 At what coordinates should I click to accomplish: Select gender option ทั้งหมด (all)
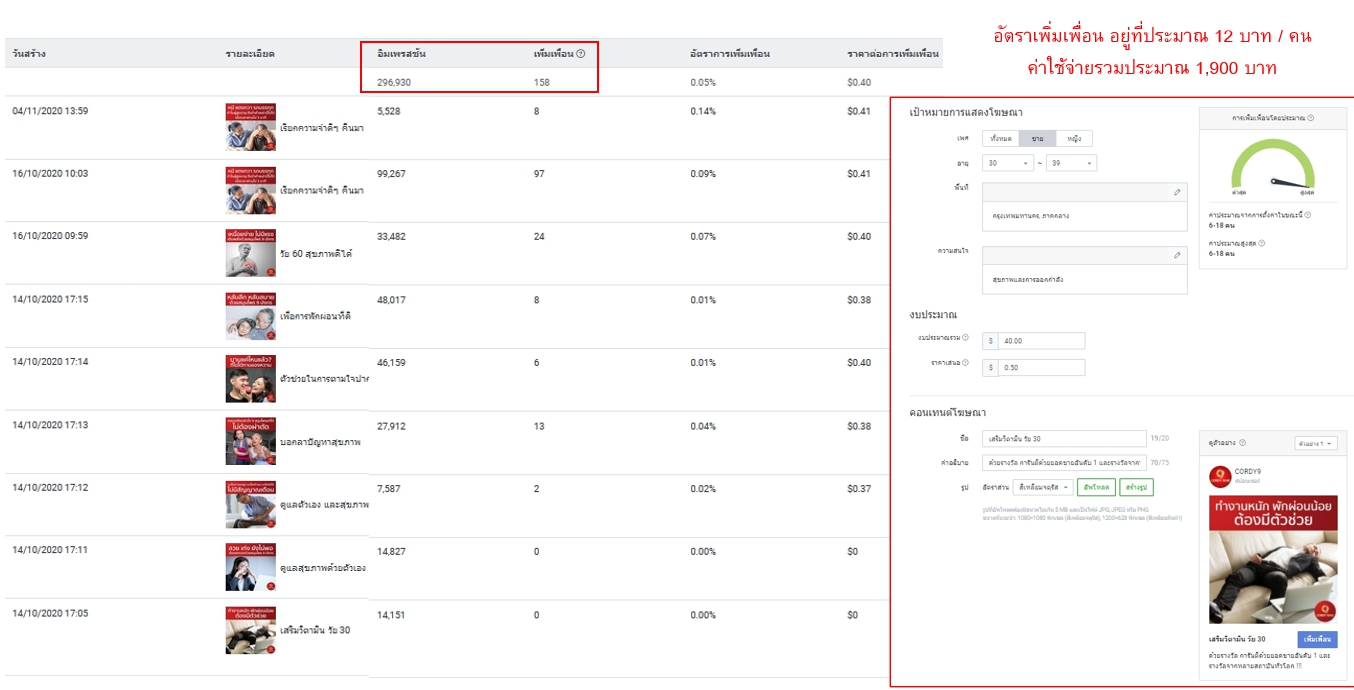(1000, 139)
